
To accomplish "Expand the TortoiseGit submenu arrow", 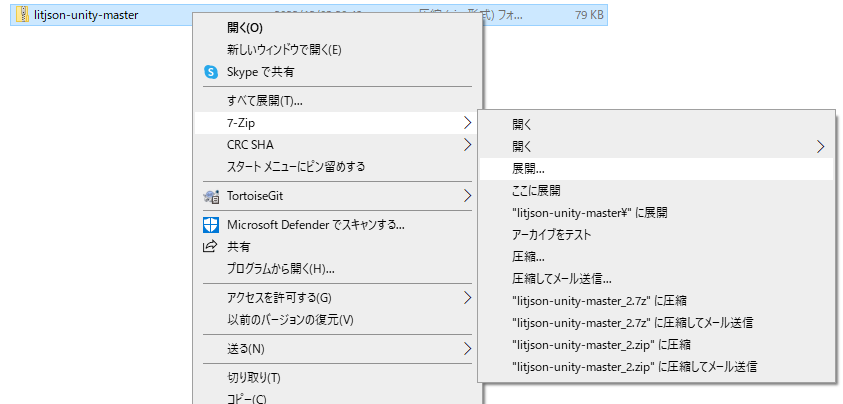I will click(x=467, y=196).
